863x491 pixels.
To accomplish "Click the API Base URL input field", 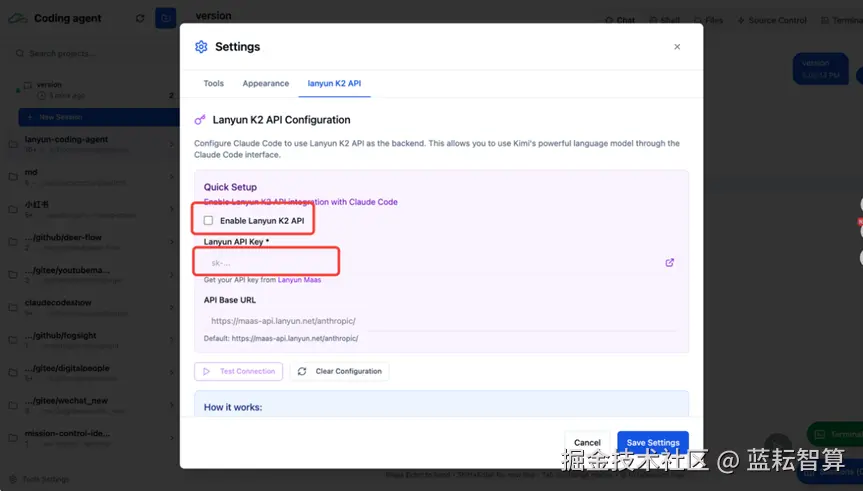I will click(441, 320).
